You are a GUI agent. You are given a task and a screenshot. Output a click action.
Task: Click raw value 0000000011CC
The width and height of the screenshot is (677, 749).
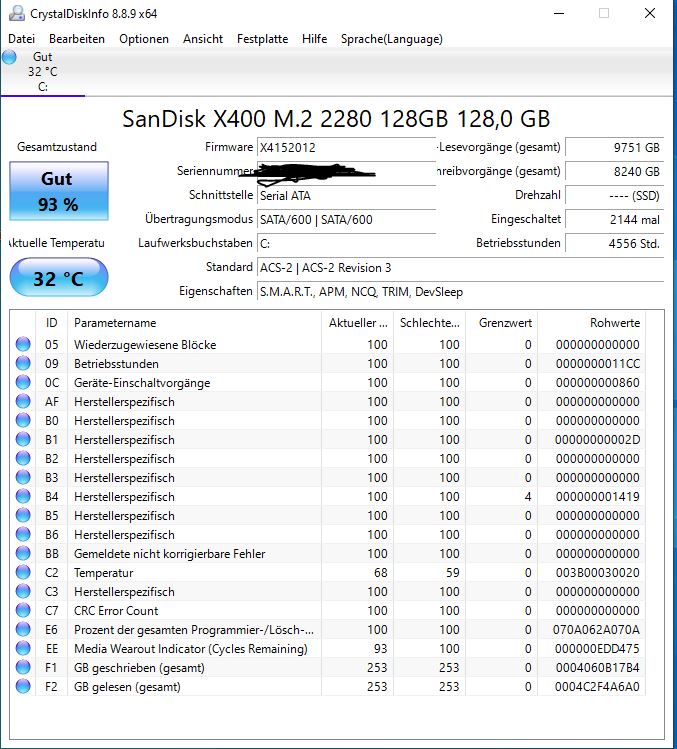point(598,364)
